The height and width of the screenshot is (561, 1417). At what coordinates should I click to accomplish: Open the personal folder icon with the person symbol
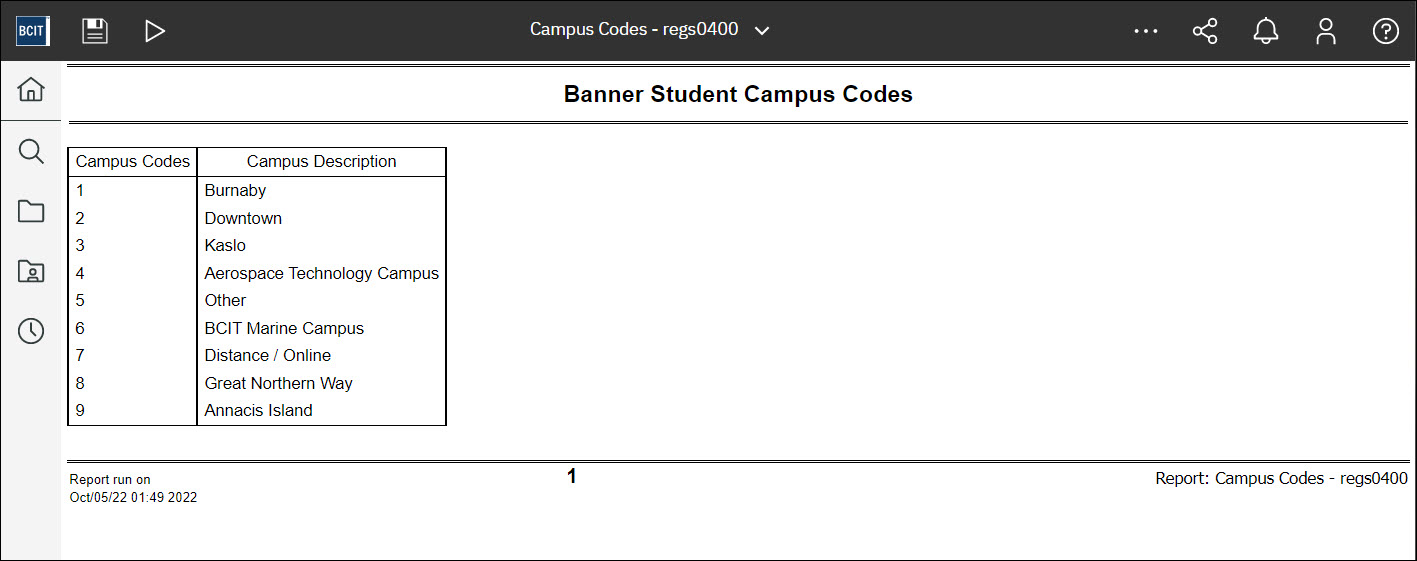[x=31, y=271]
